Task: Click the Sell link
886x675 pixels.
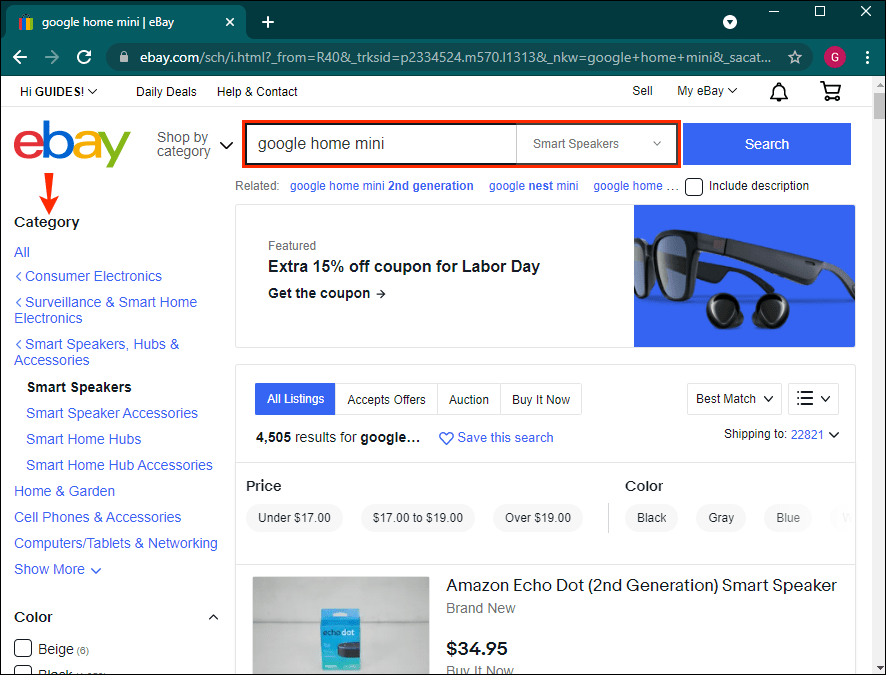Action: [642, 91]
